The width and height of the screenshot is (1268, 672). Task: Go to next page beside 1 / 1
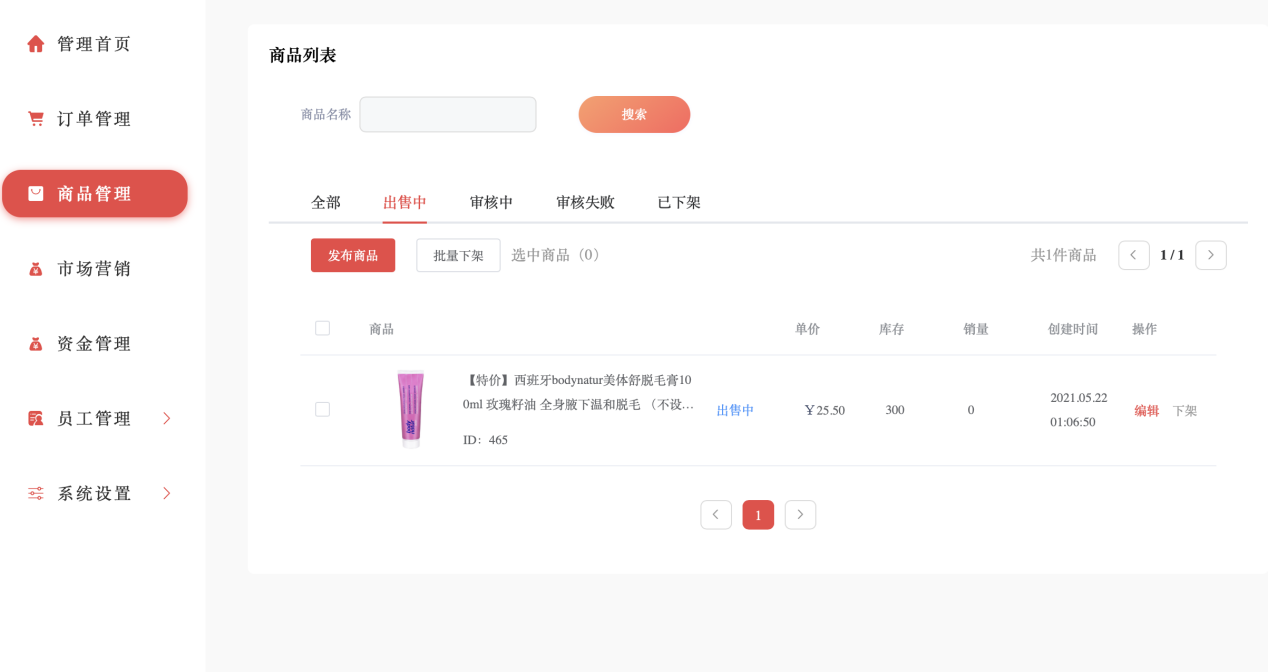[x=1211, y=255]
